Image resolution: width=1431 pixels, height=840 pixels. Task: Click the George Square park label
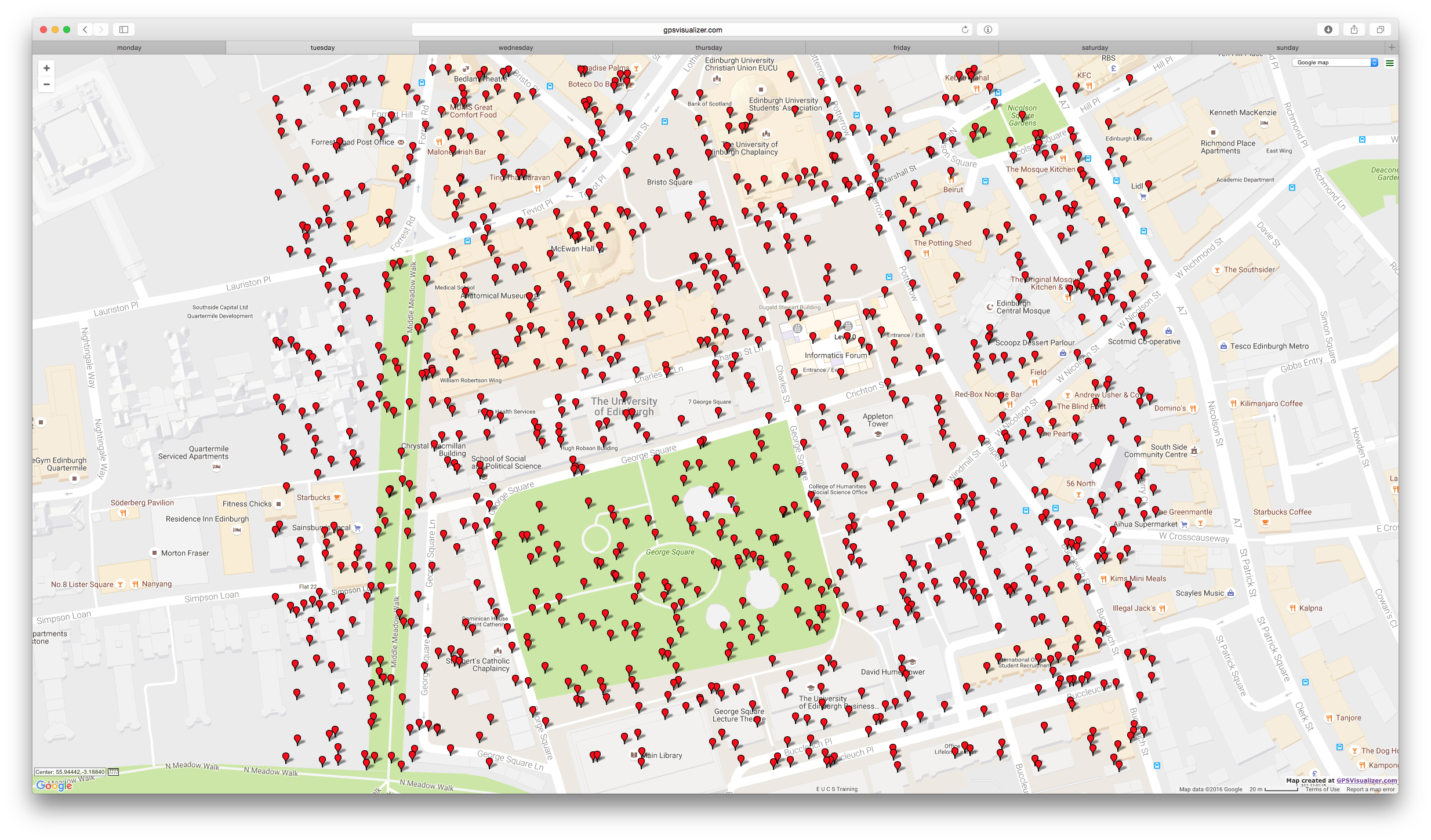pos(670,552)
